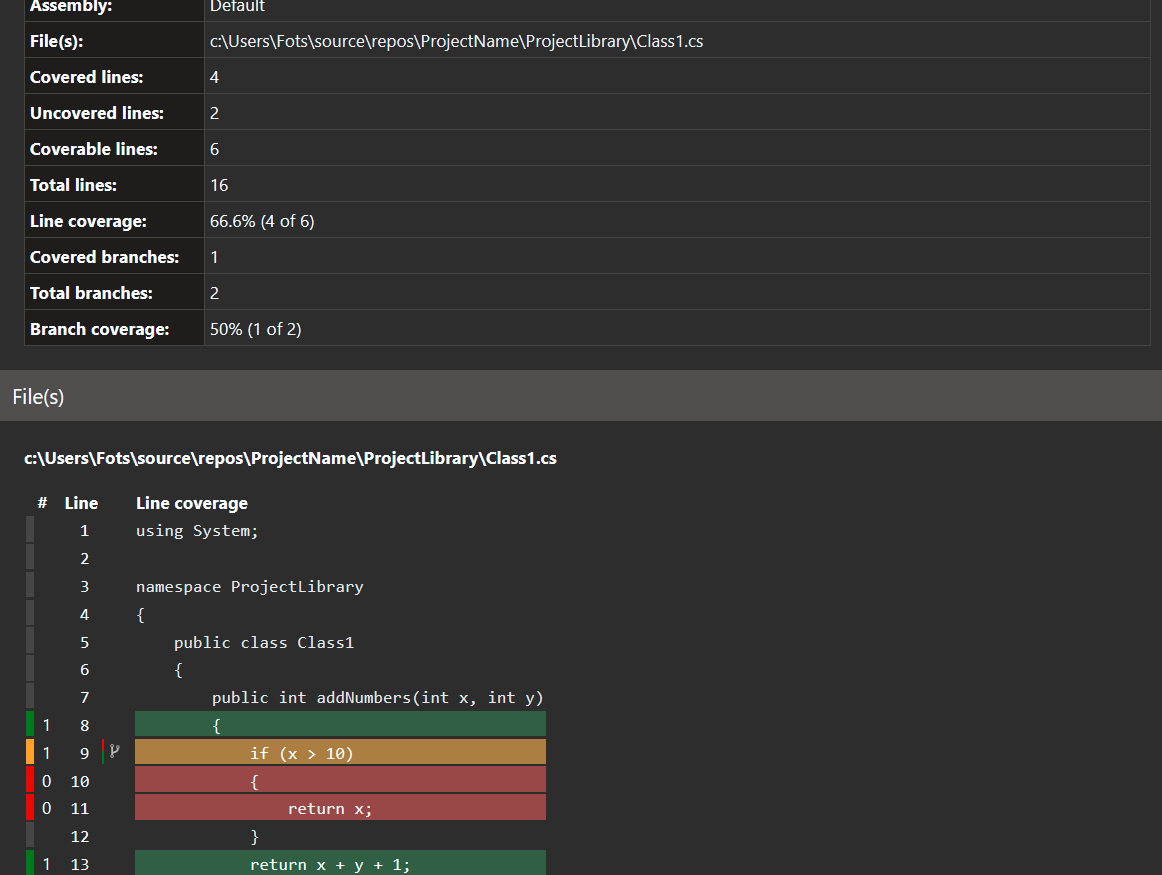Select the 'Covered lines:' label
The image size is (1162, 875).
pos(87,77)
